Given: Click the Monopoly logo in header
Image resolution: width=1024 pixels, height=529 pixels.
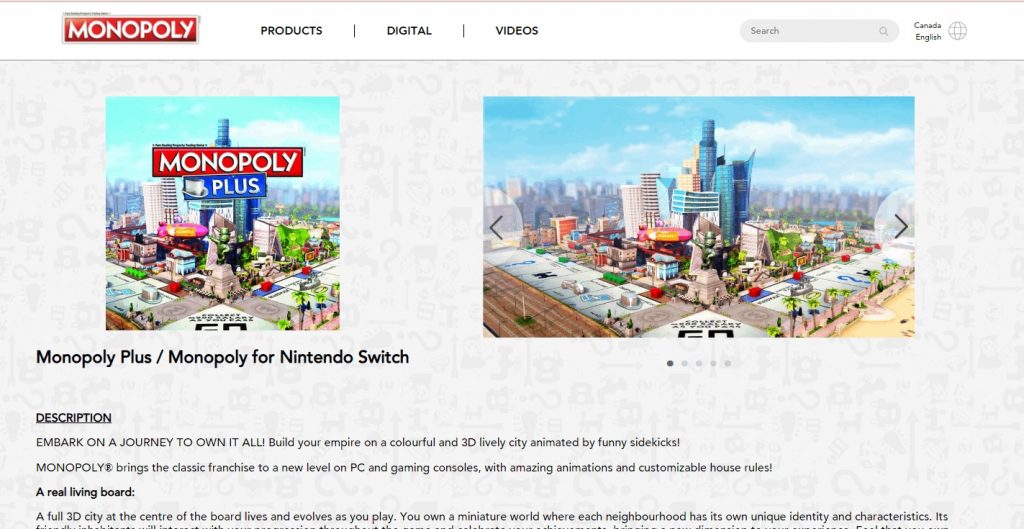Looking at the screenshot, I should pyautogui.click(x=131, y=29).
